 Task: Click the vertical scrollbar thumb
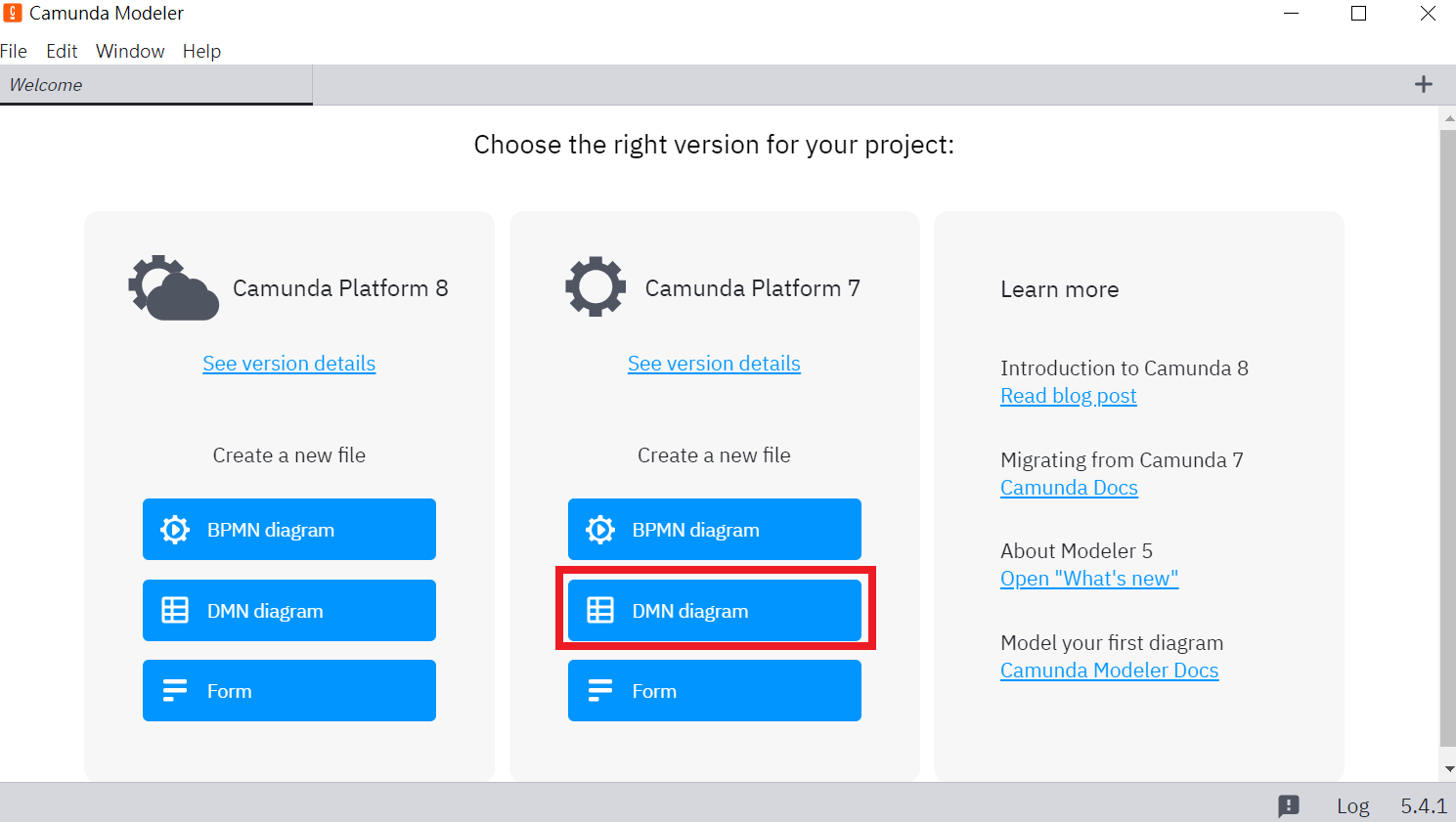(1448, 438)
